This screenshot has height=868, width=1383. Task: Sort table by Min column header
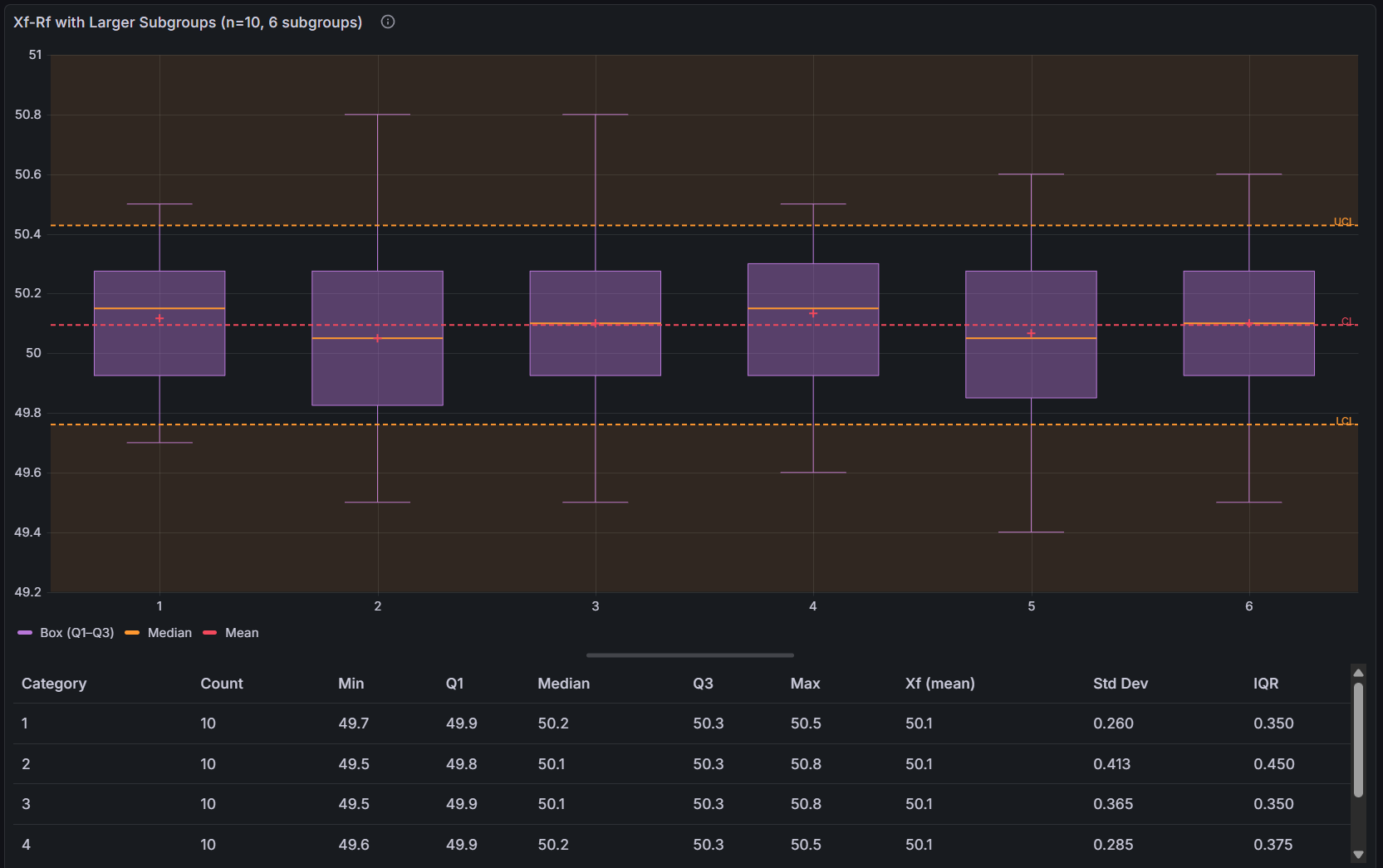351,684
